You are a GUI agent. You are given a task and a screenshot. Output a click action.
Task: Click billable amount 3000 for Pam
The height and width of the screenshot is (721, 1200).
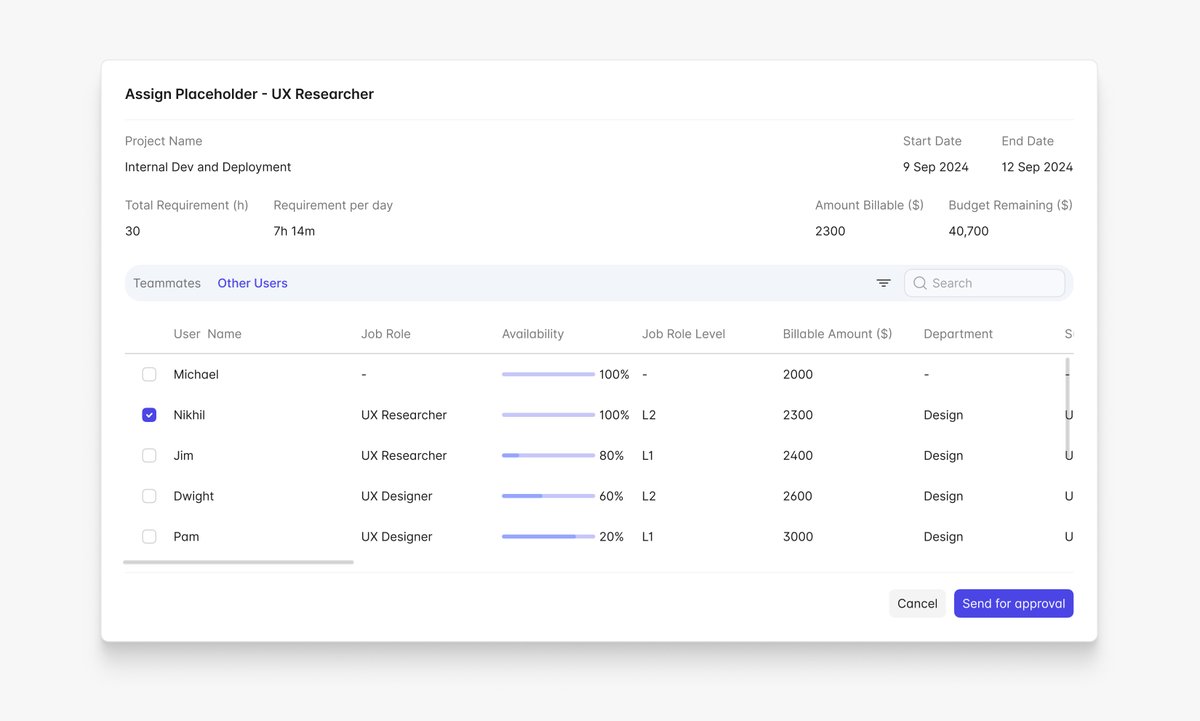click(x=798, y=537)
